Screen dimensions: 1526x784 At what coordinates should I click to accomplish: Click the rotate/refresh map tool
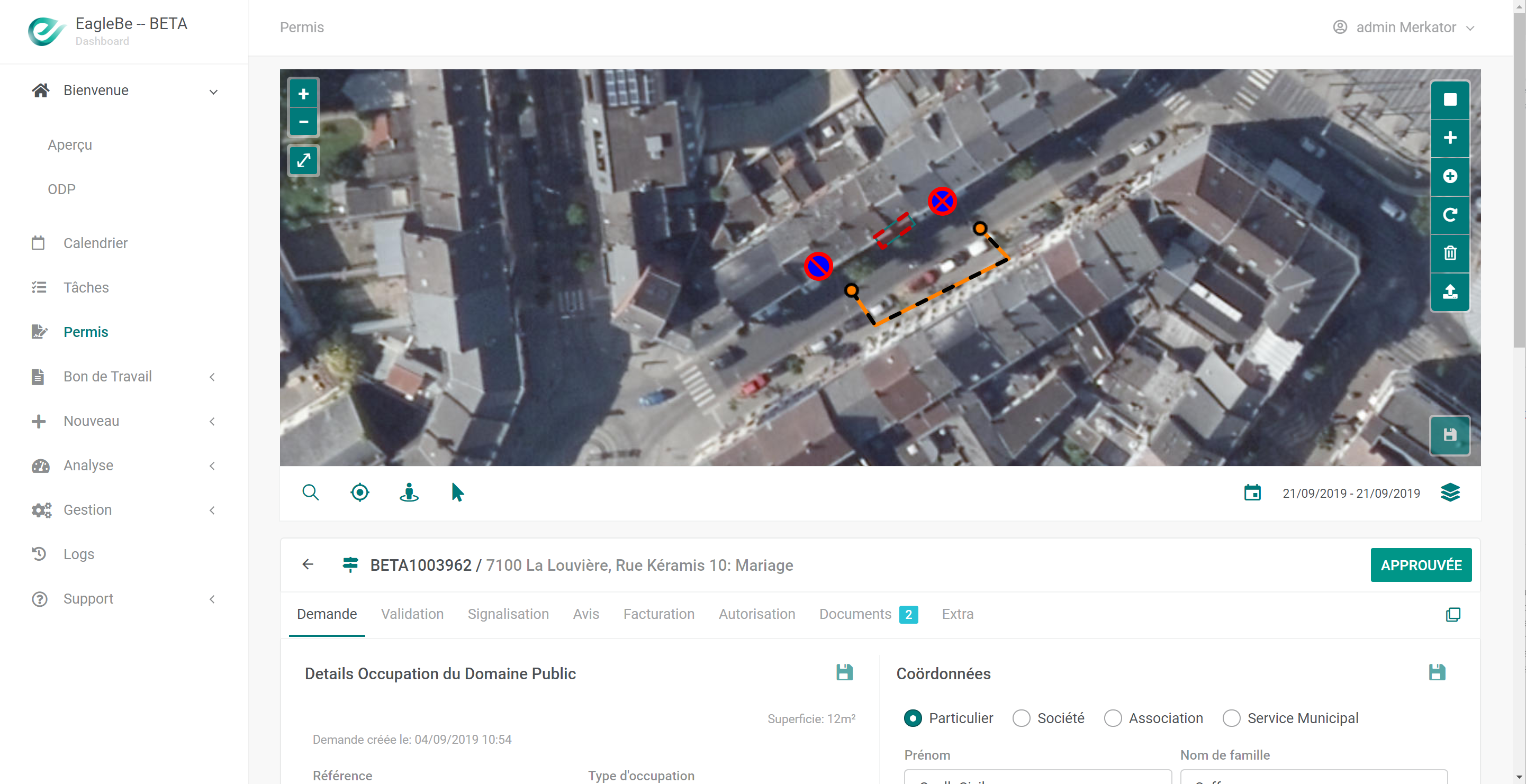point(1450,215)
